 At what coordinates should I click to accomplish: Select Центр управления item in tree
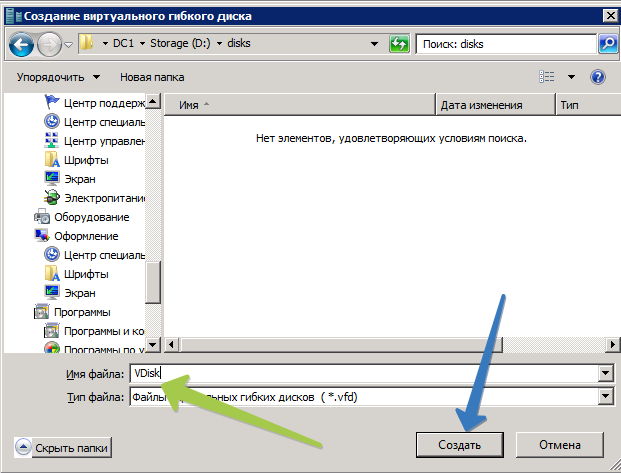click(x=94, y=141)
